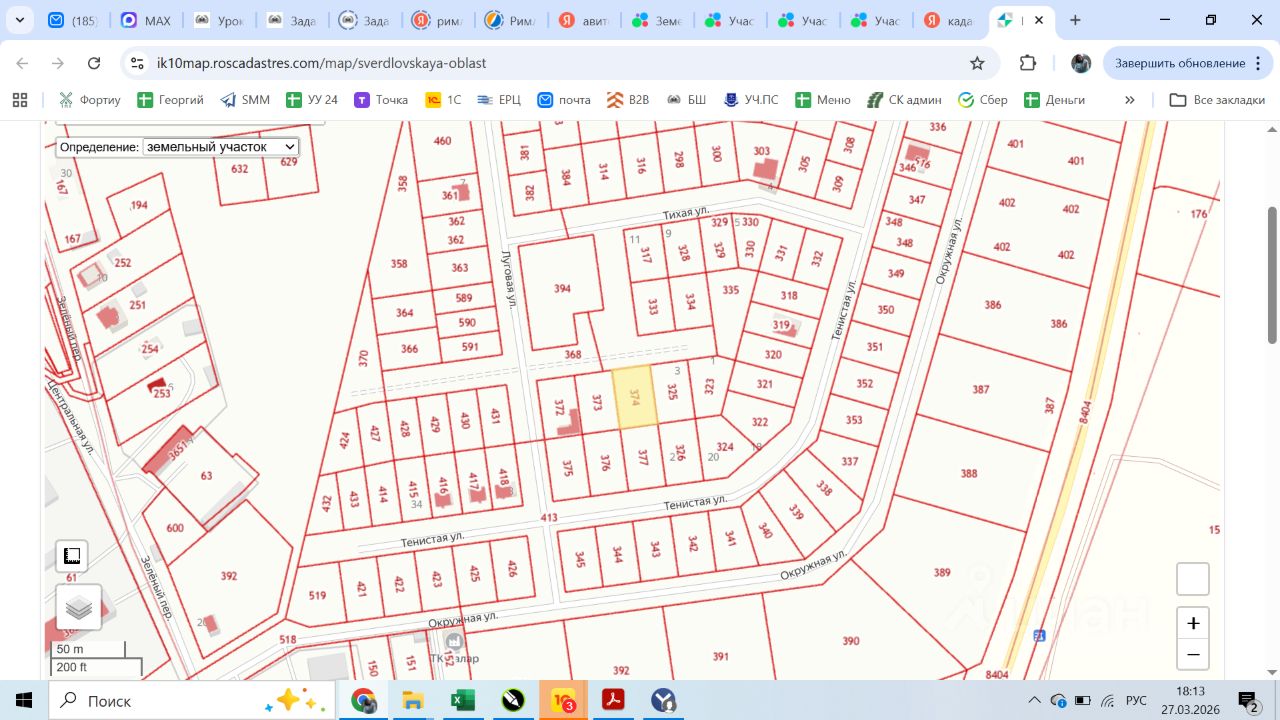Viewport: 1280px width, 720px height.
Task: Open File Explorer from the taskbar
Action: point(413,700)
